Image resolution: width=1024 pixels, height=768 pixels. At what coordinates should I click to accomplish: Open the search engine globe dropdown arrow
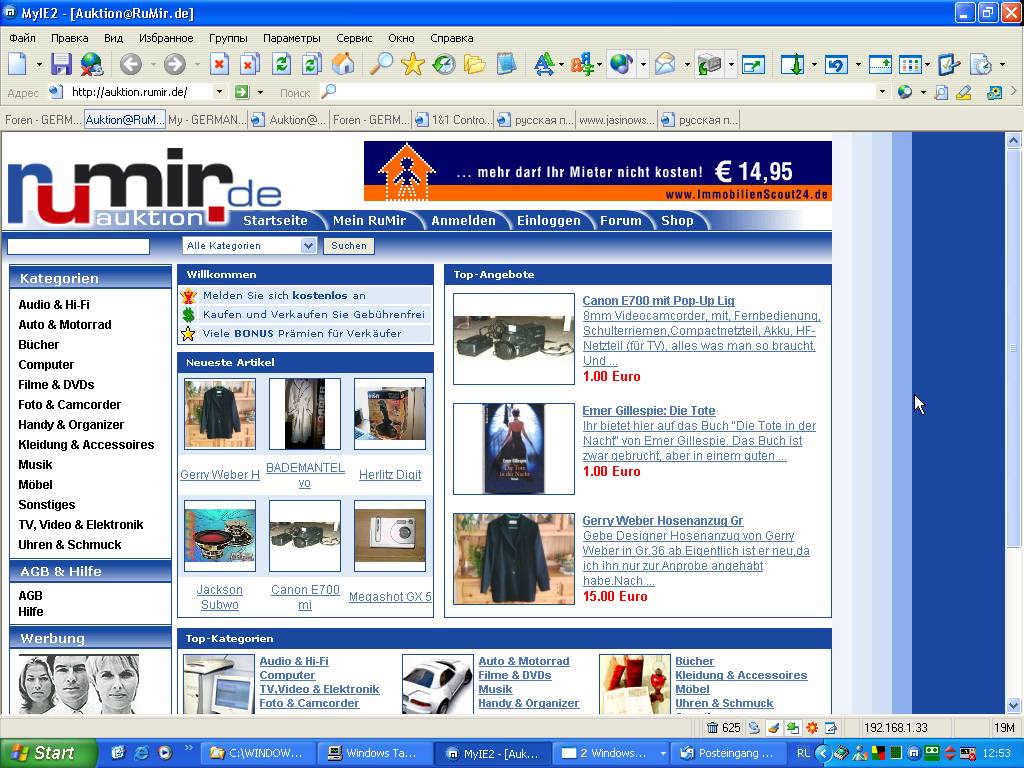coord(923,92)
